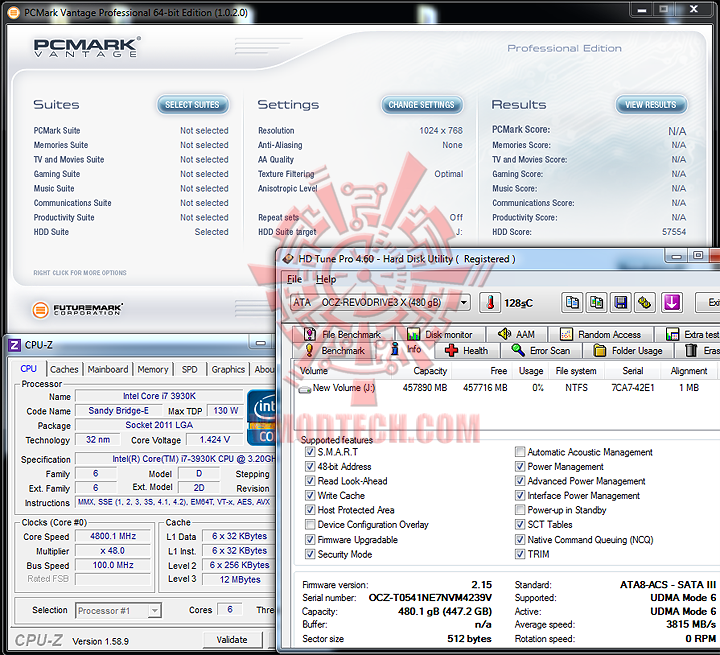Image resolution: width=720 pixels, height=655 pixels.
Task: Switch to the Caches tab in CPU-Z
Action: pos(64,369)
